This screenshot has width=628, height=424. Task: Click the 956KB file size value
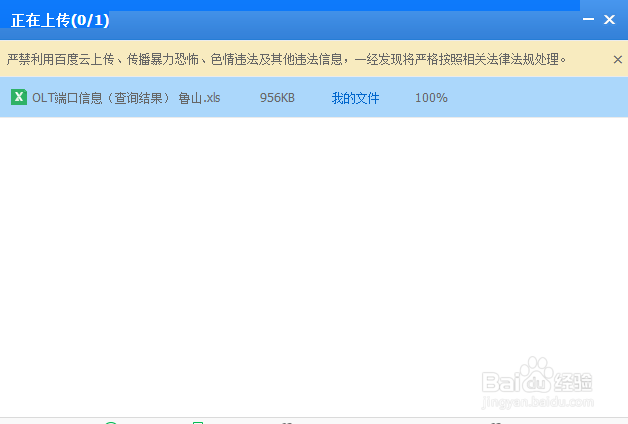(277, 98)
